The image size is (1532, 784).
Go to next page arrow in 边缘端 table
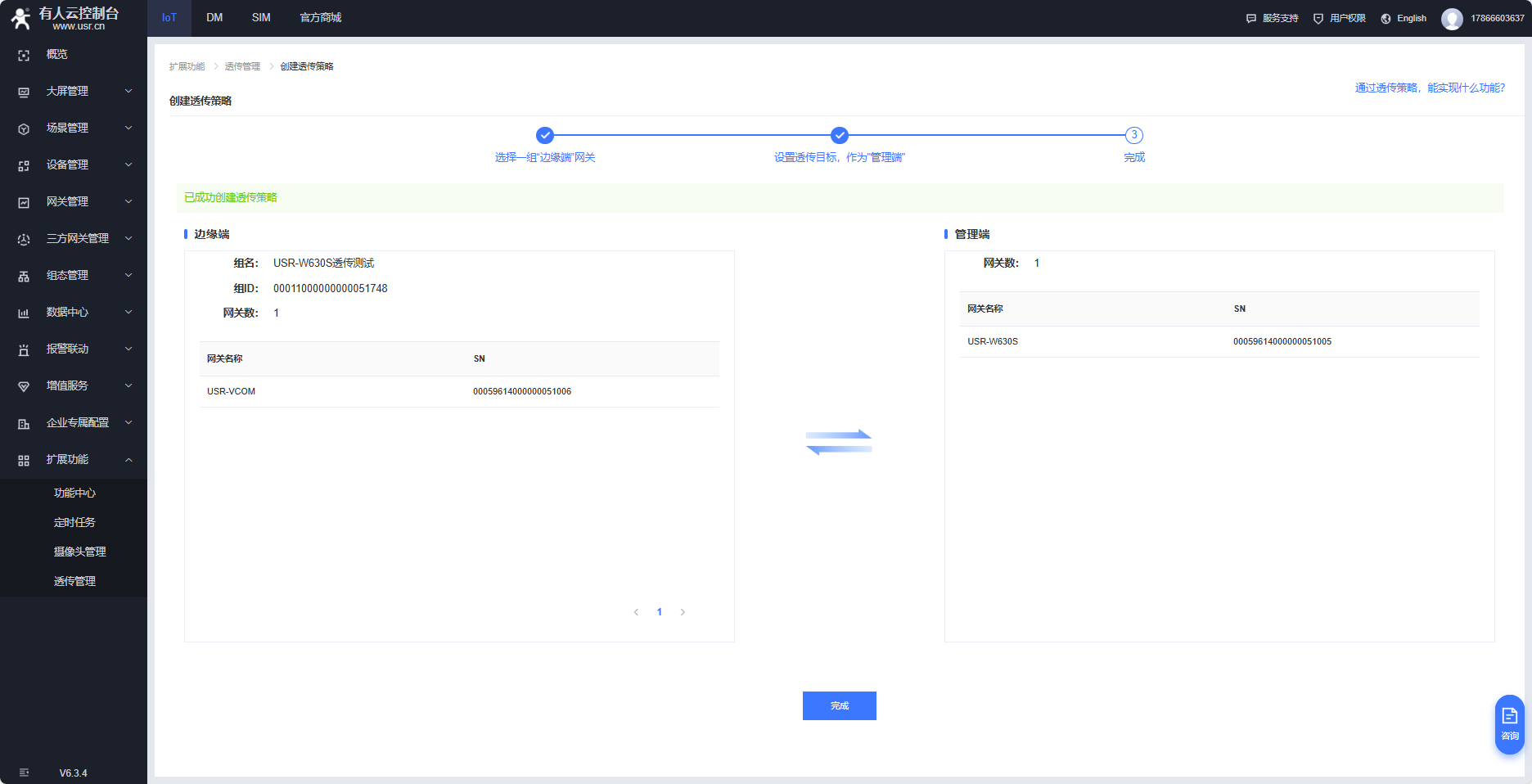[683, 612]
